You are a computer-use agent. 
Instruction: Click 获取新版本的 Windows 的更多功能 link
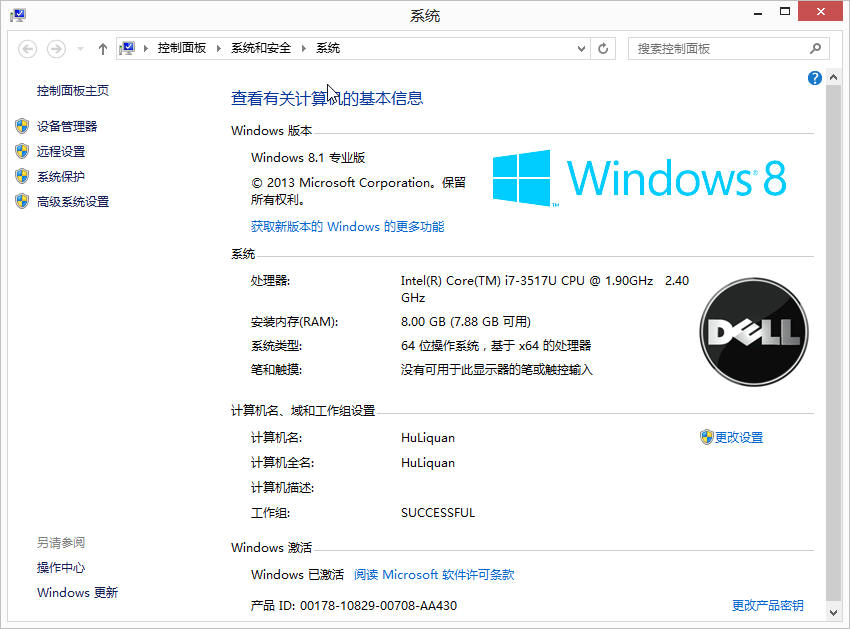pos(347,227)
